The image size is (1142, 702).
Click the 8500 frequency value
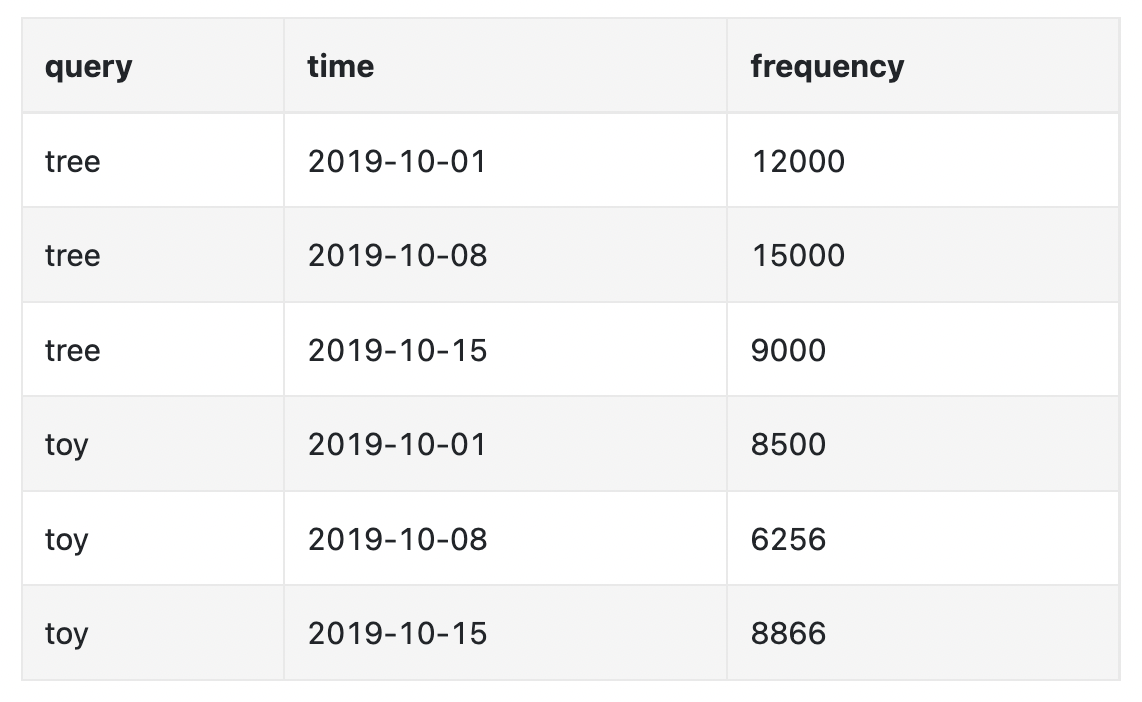click(788, 444)
